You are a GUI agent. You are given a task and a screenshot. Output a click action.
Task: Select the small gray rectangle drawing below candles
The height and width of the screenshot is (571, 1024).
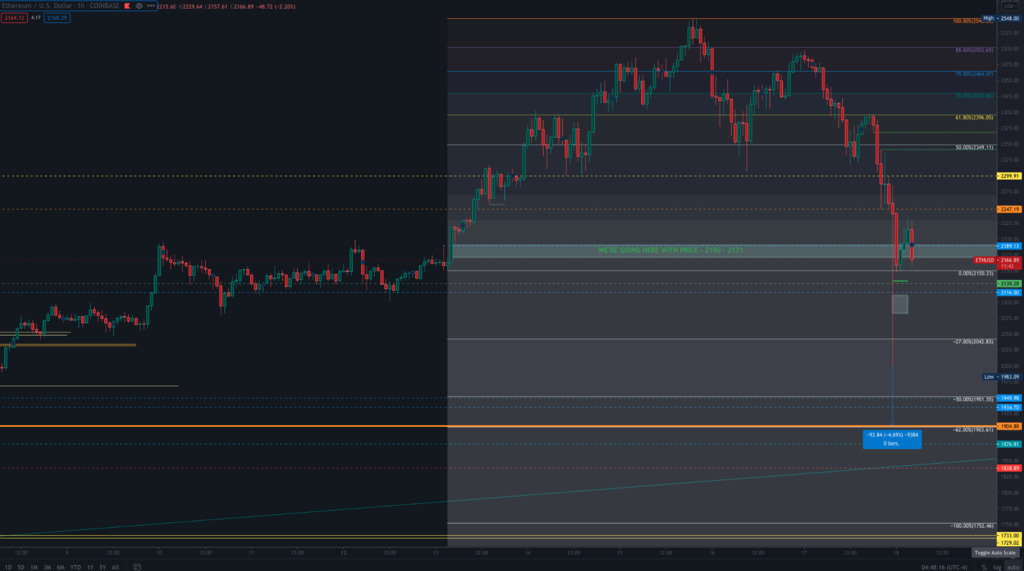[900, 304]
